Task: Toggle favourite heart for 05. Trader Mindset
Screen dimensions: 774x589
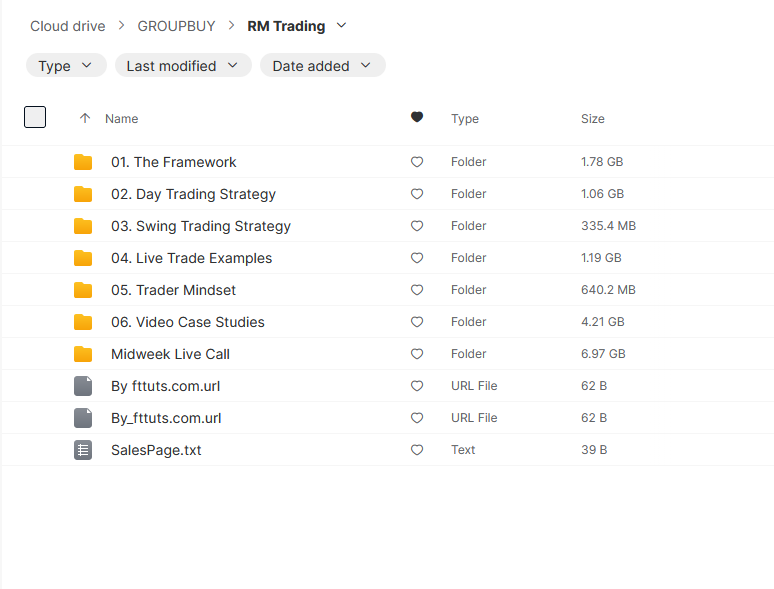Action: (x=417, y=290)
